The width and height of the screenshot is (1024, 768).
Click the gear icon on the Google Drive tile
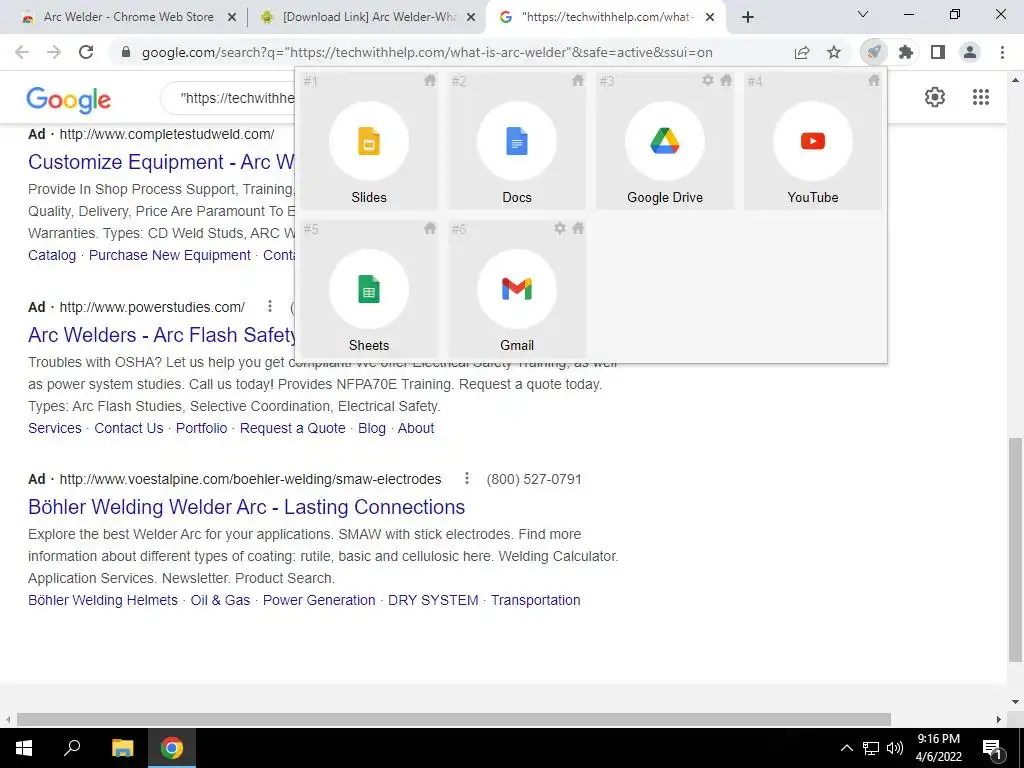[708, 80]
